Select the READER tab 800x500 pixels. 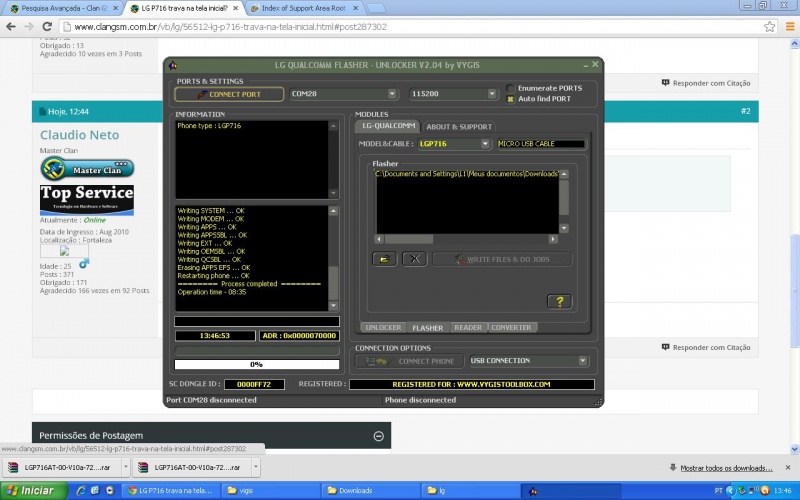tap(468, 328)
